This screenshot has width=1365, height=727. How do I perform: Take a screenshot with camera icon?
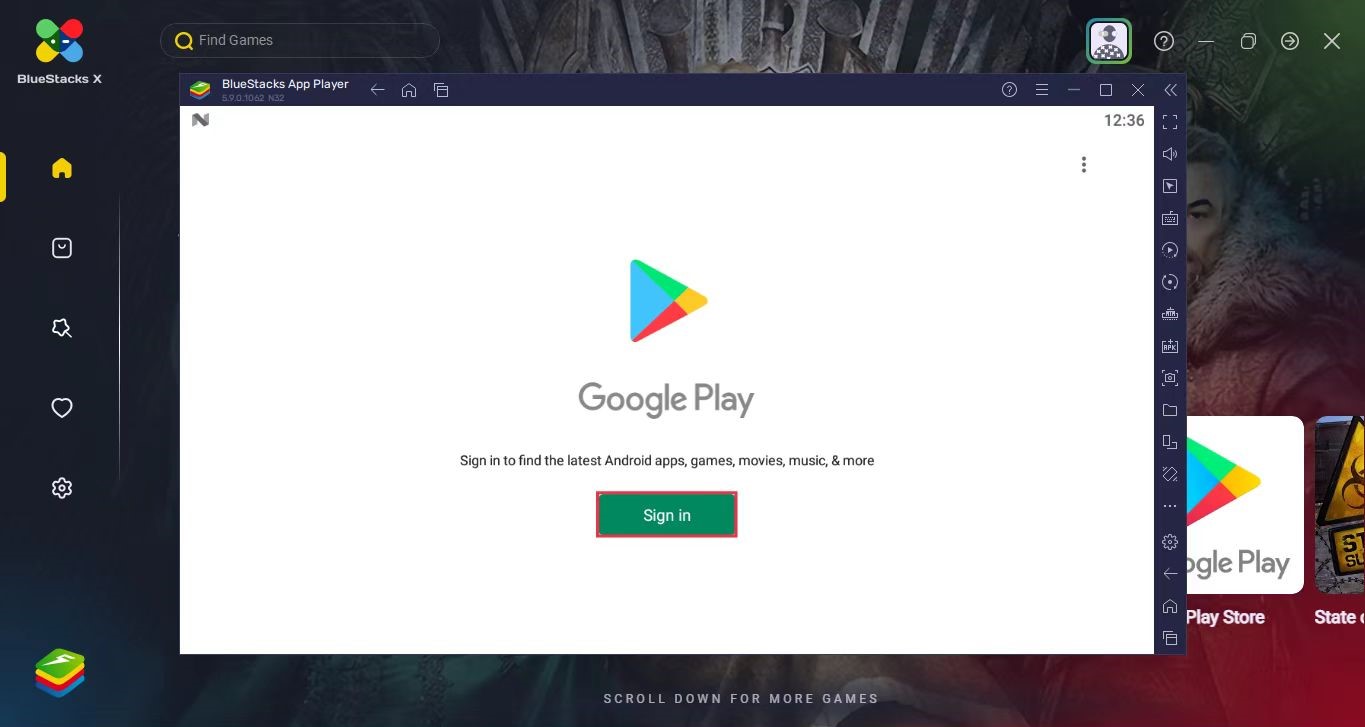click(1170, 378)
